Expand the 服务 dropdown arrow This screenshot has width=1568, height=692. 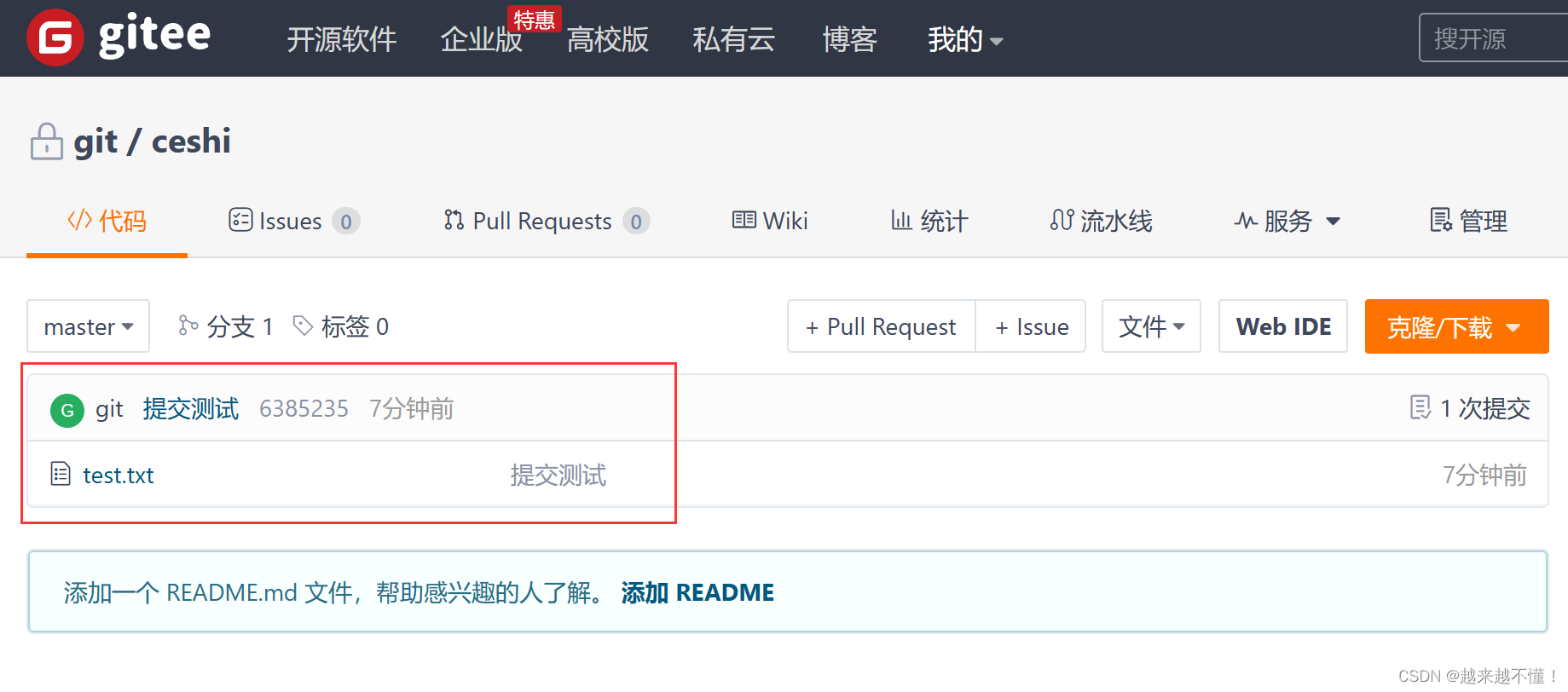(1334, 222)
